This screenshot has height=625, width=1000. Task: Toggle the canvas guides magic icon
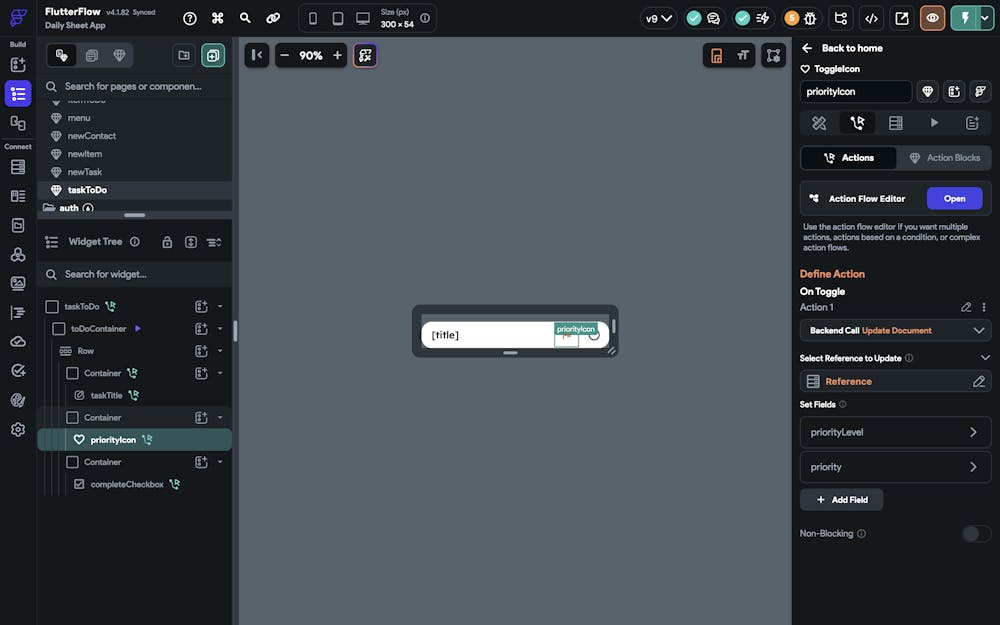pos(365,55)
